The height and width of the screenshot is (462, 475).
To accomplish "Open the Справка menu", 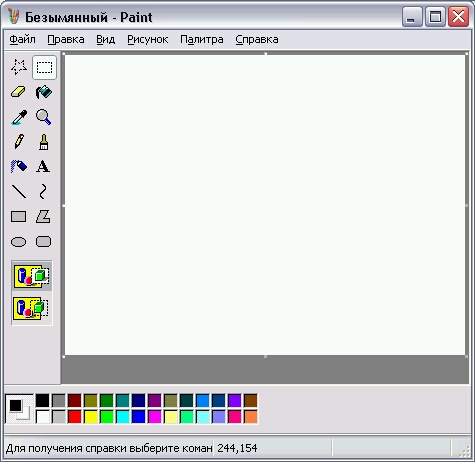I will [x=257, y=39].
